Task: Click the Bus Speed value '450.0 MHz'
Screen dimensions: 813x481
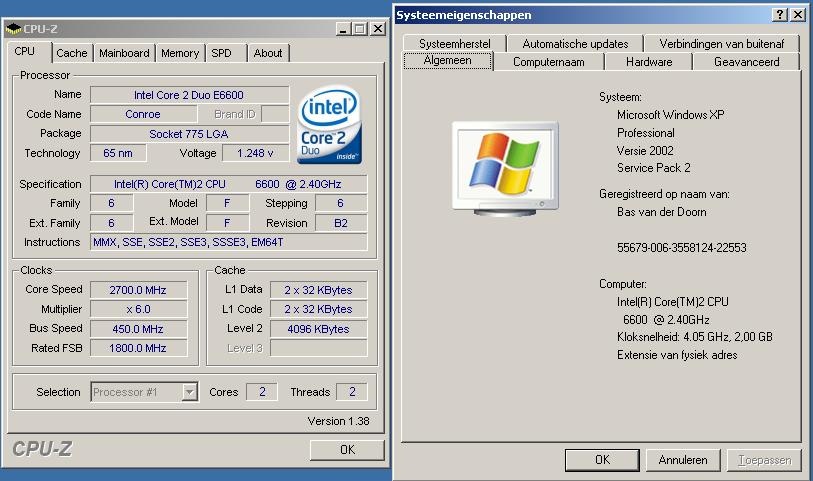Action: coord(138,329)
